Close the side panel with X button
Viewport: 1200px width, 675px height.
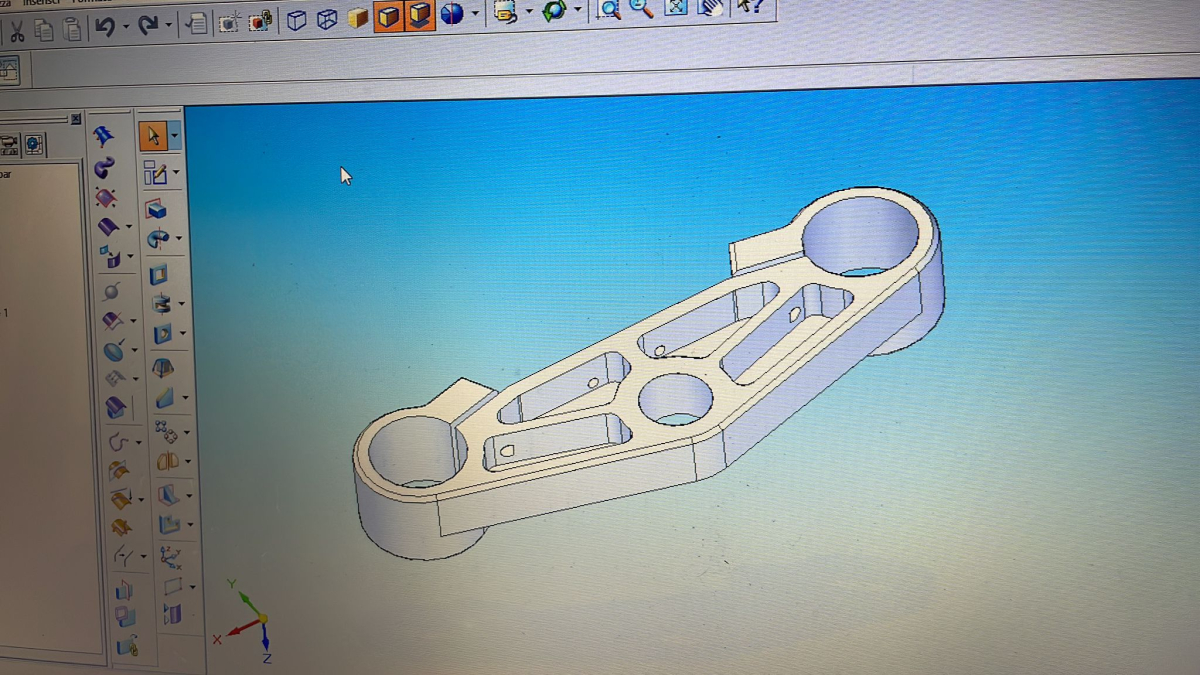[76, 118]
